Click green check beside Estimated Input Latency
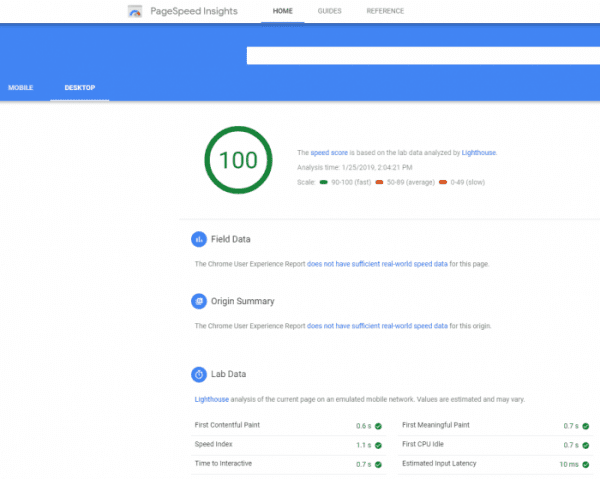The image size is (600, 479). pos(585,464)
